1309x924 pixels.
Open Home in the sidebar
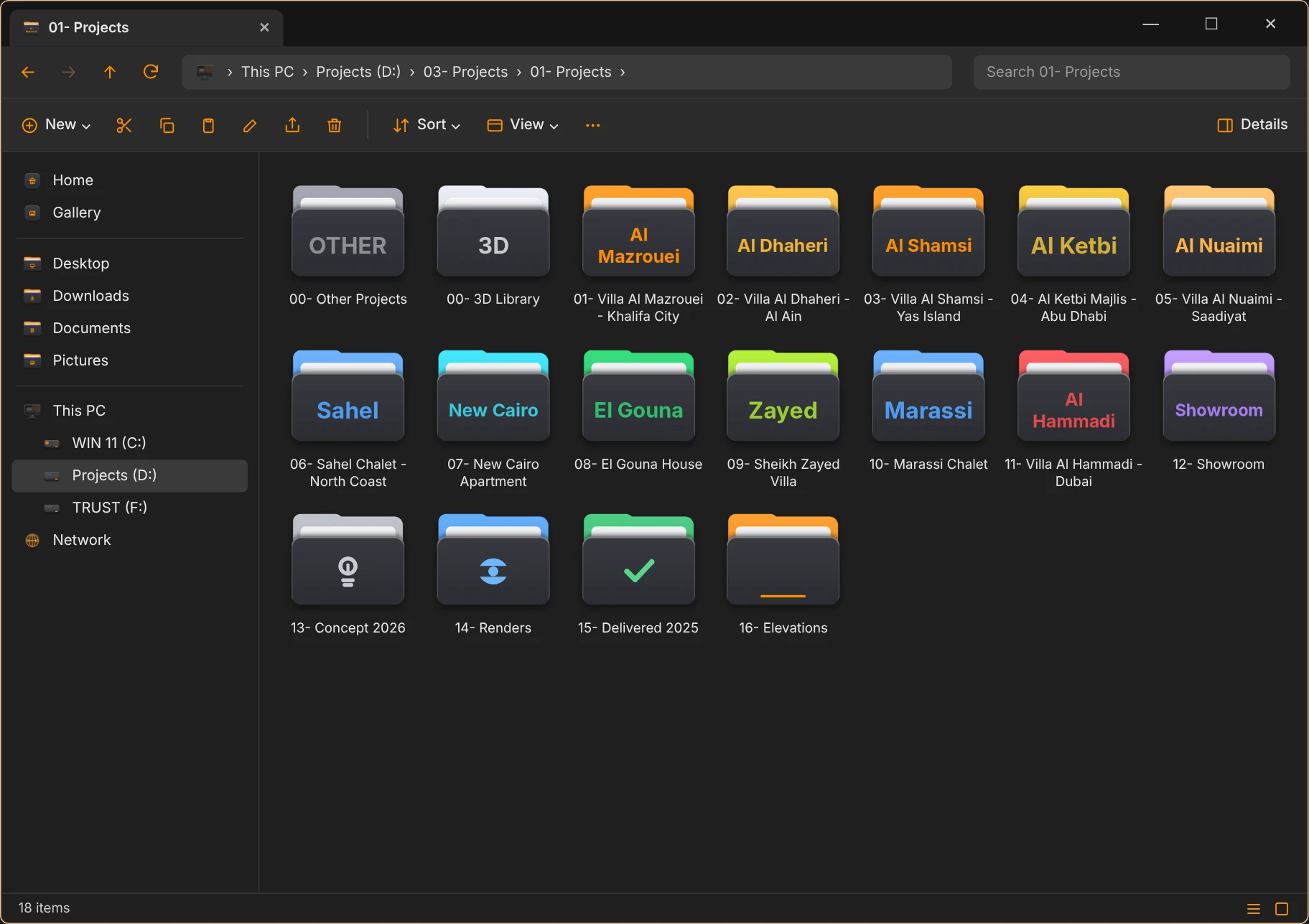(x=130, y=180)
